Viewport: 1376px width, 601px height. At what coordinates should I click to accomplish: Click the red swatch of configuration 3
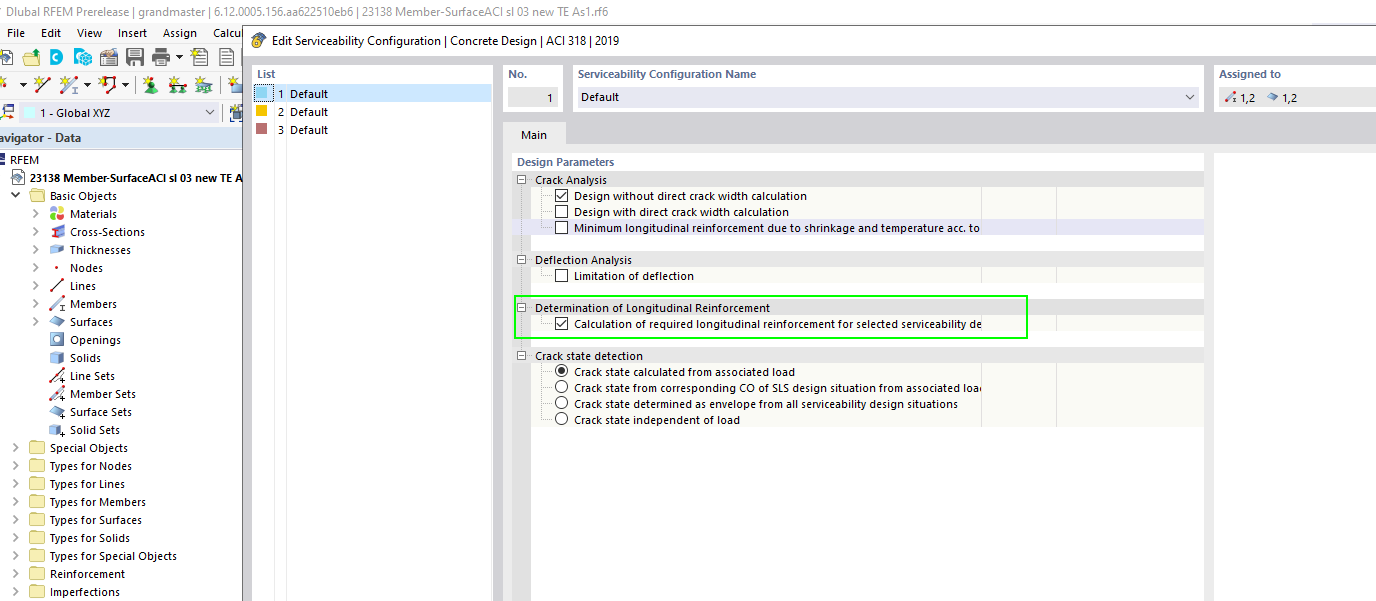click(x=262, y=129)
